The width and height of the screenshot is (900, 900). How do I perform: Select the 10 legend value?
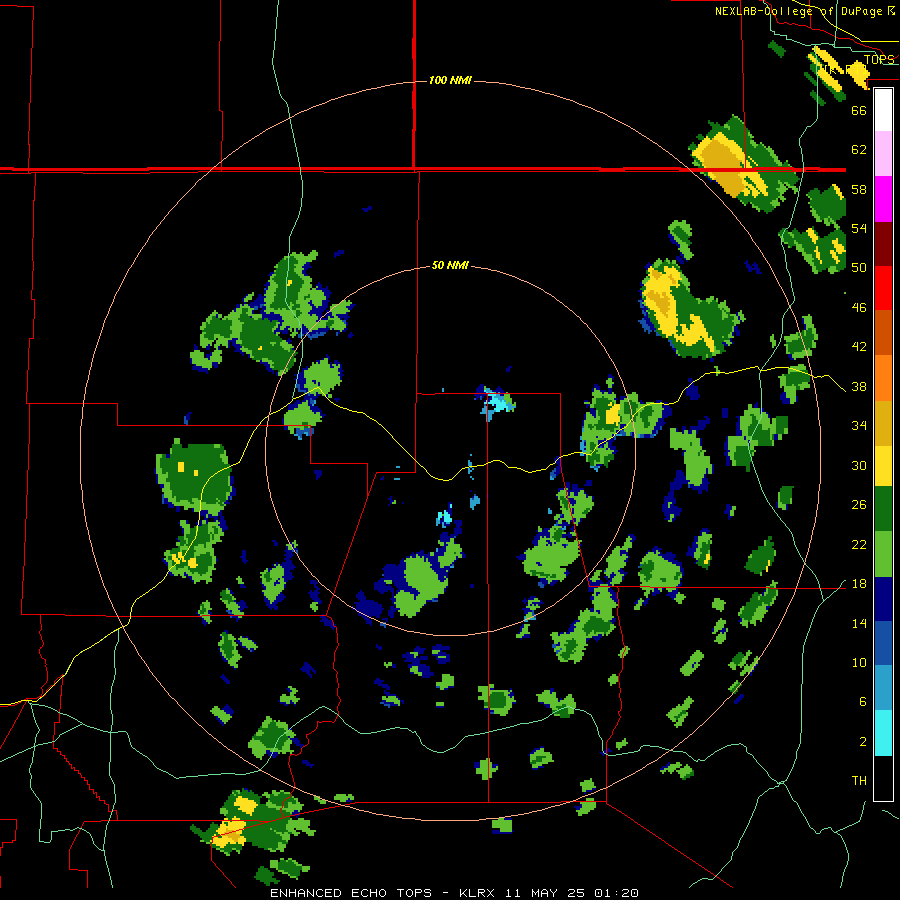[859, 663]
